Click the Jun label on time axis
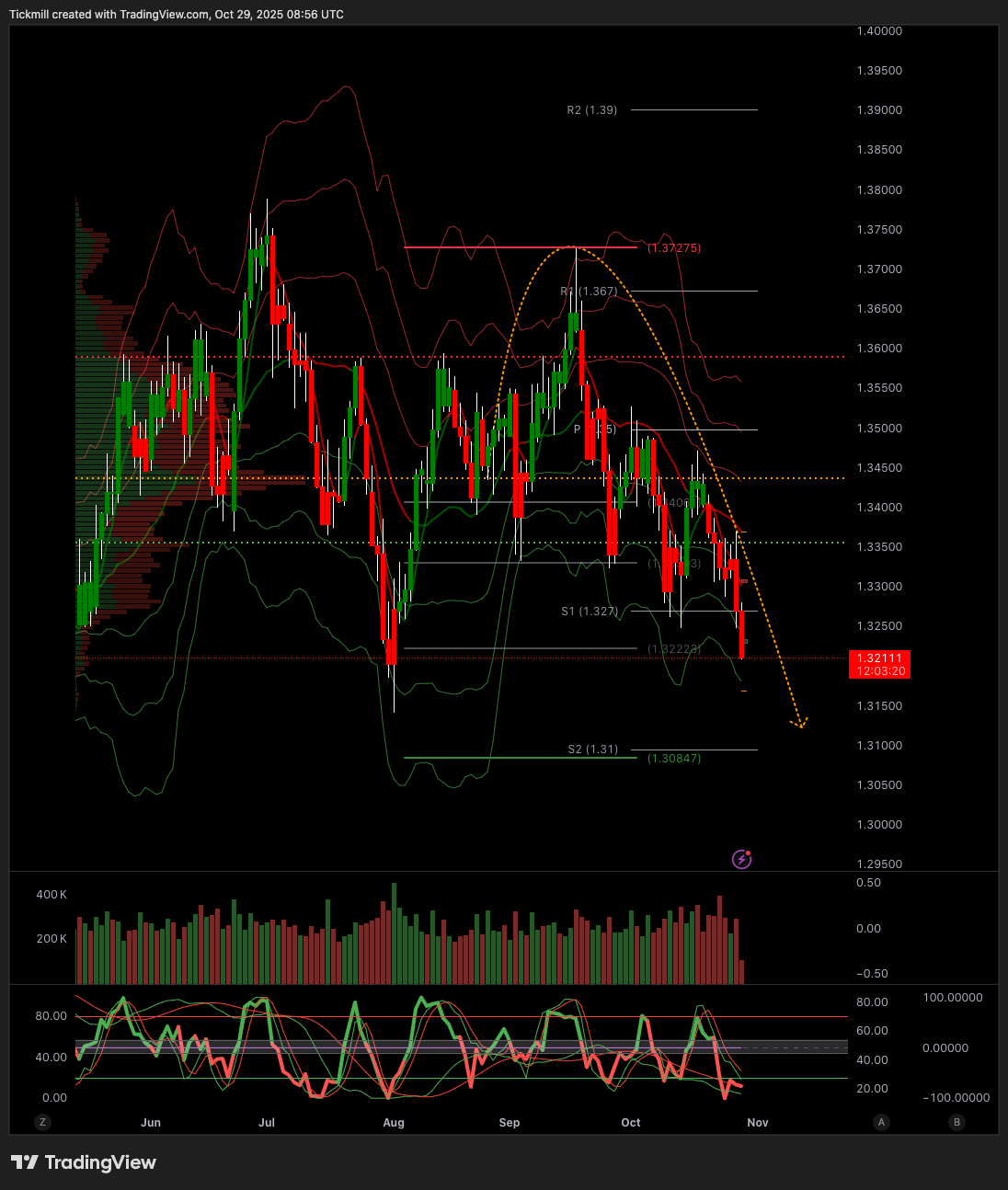Screen dimensions: 1008x1190 tap(151, 1123)
